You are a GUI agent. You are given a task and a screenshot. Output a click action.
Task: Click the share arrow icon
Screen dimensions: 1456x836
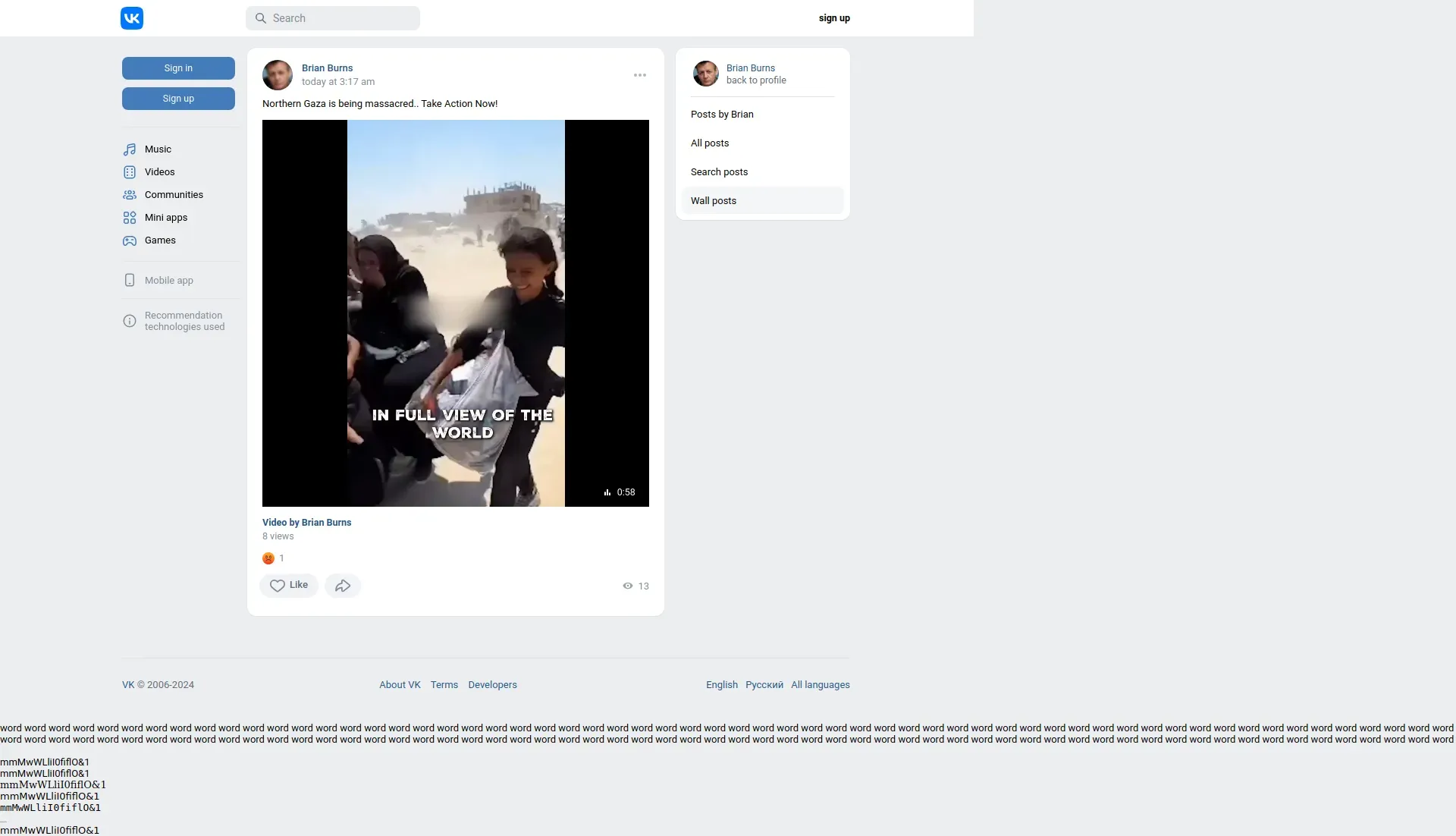pyautogui.click(x=343, y=586)
